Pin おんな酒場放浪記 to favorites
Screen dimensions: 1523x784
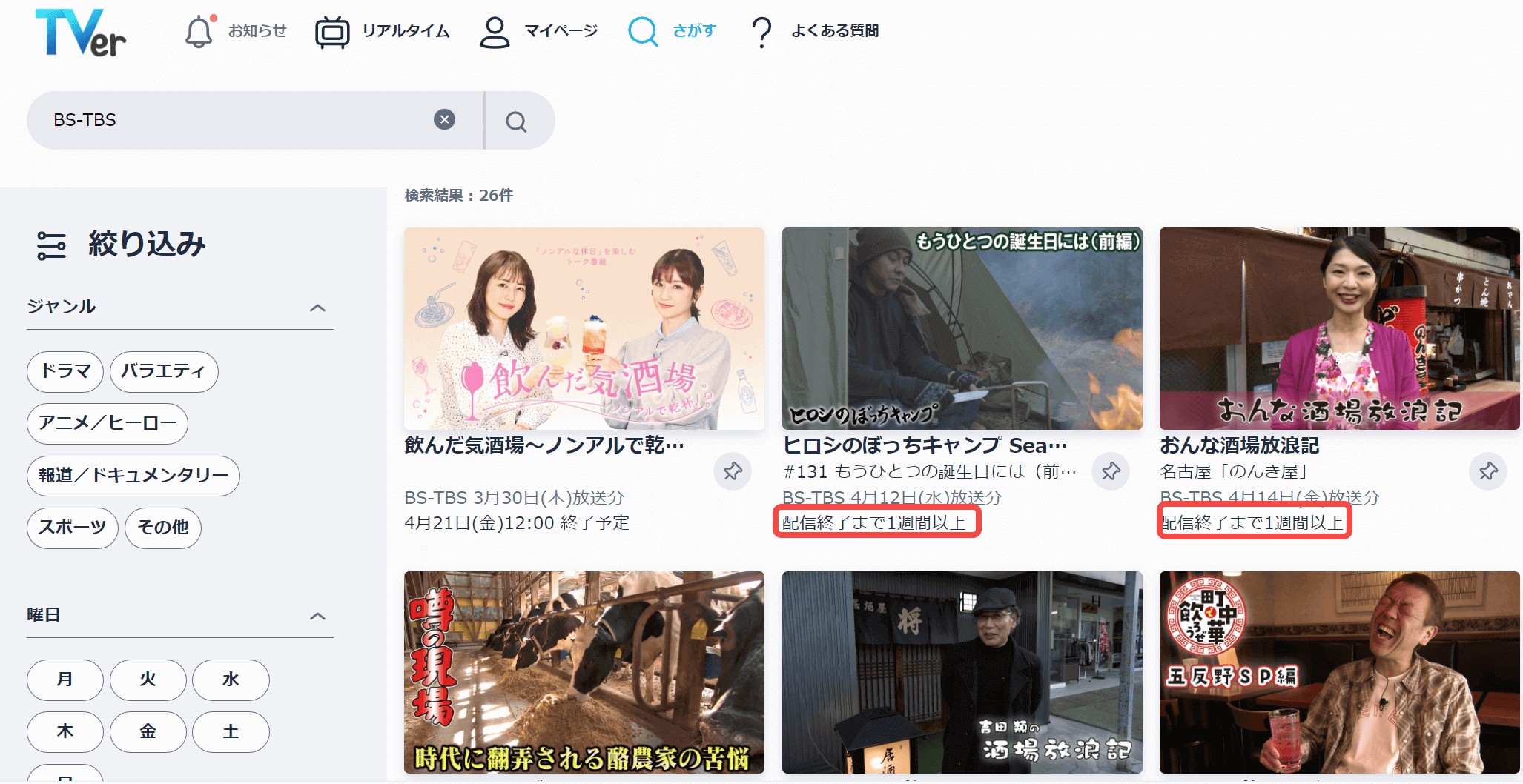click(x=1488, y=471)
